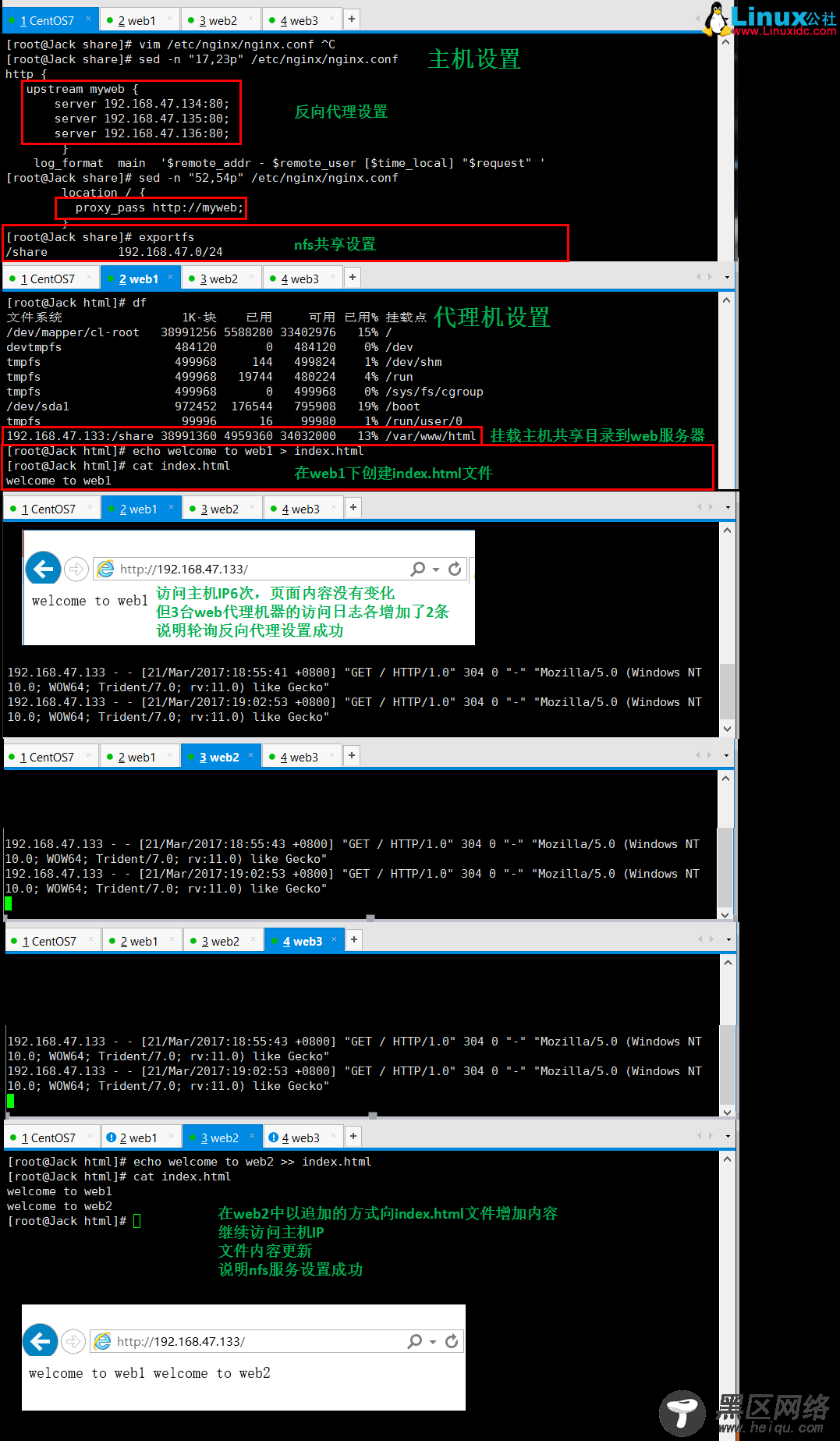The width and height of the screenshot is (840, 1441).
Task: Click the 'server 192.168.47.135:80;' line
Action: 142,119
